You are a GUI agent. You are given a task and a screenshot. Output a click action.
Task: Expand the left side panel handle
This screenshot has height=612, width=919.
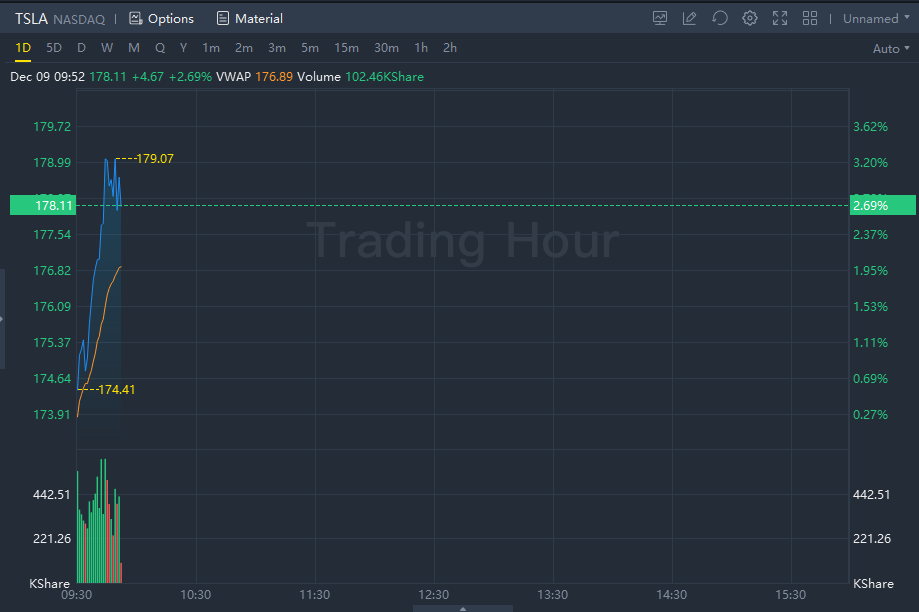coord(2,319)
